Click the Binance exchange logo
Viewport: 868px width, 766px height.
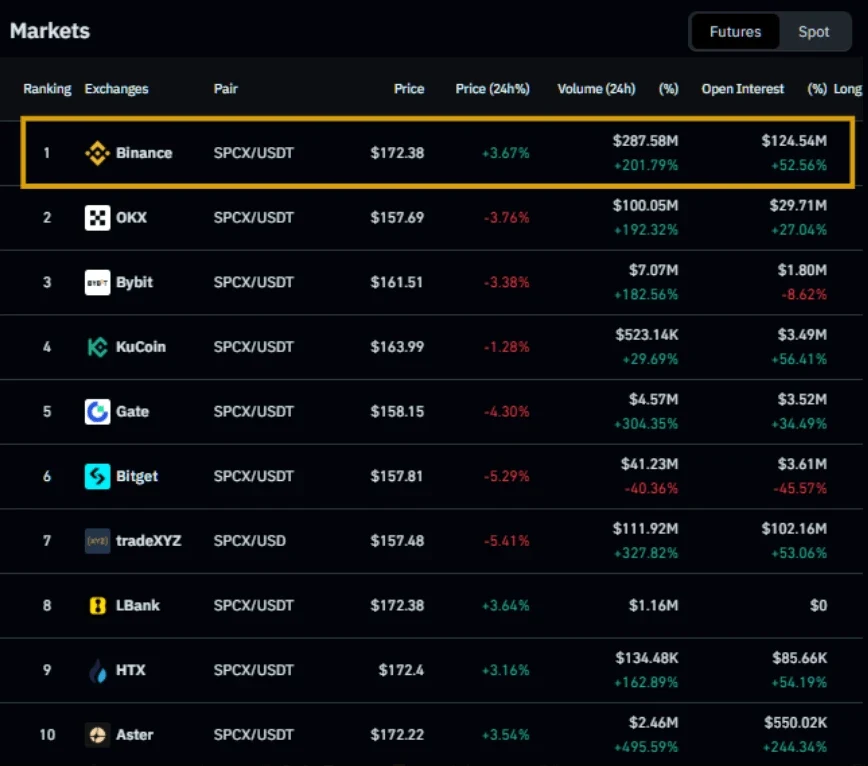click(97, 153)
